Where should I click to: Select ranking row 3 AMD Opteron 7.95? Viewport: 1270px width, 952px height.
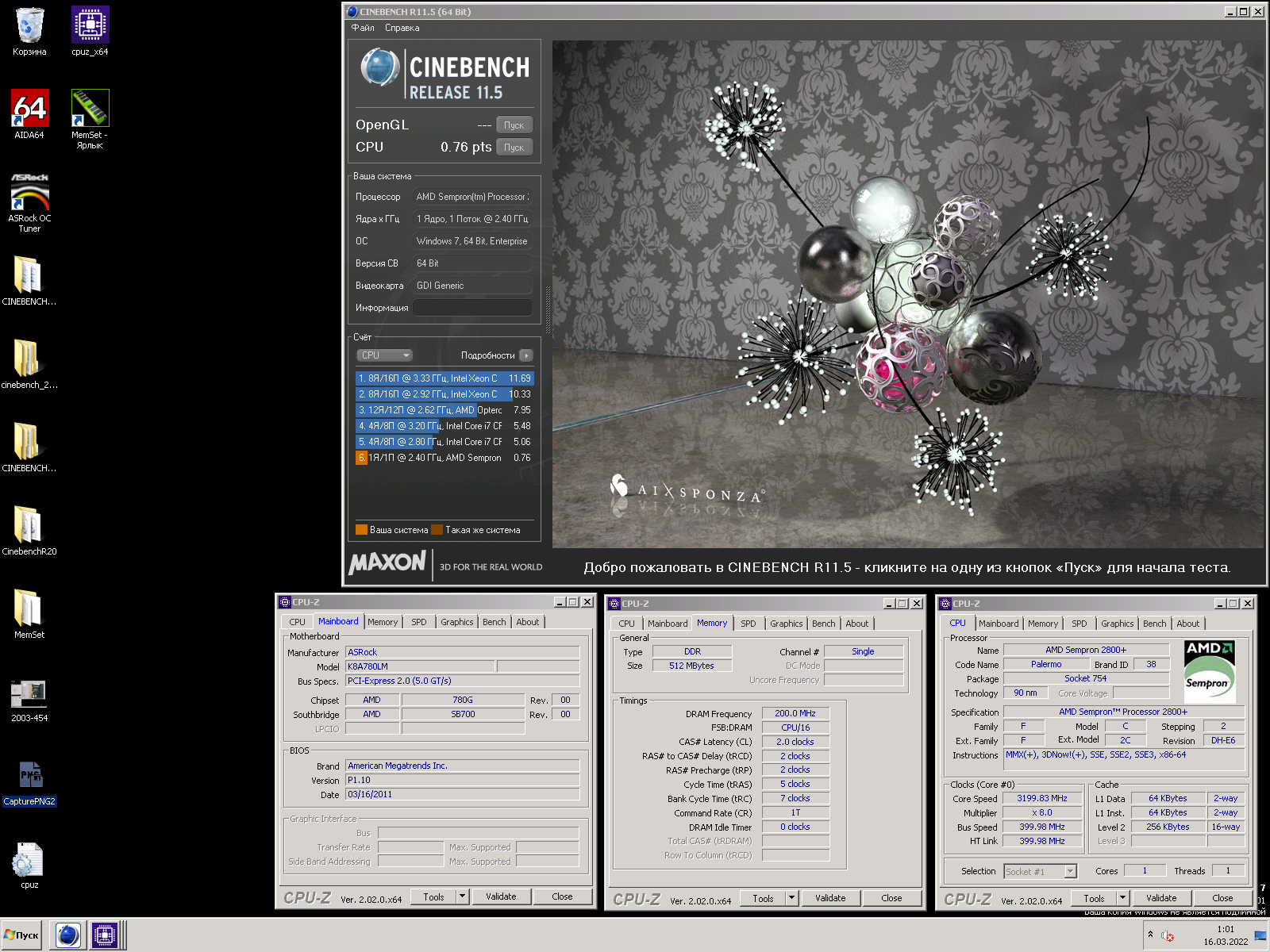pos(444,410)
